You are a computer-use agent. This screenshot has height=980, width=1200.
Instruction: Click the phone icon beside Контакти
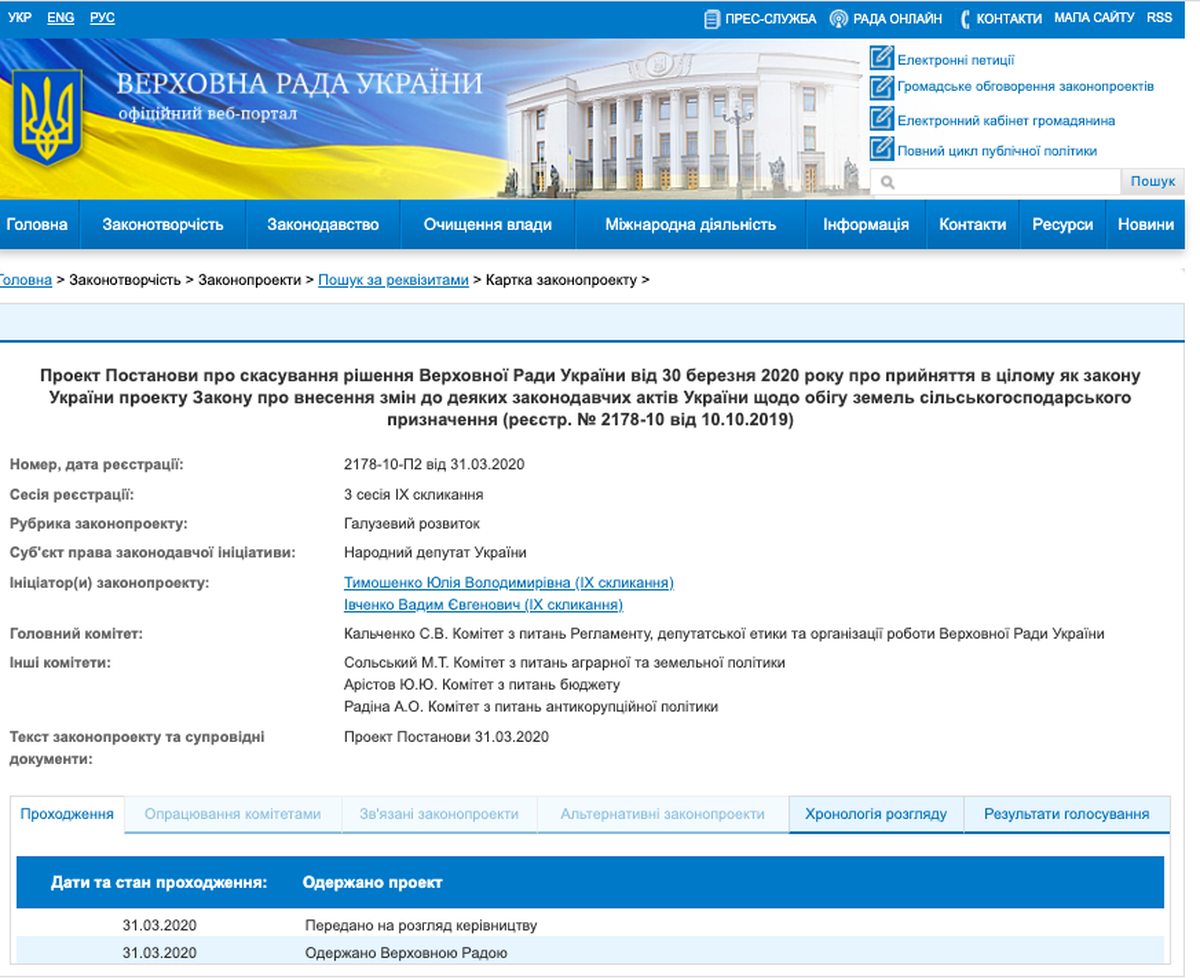tap(965, 19)
